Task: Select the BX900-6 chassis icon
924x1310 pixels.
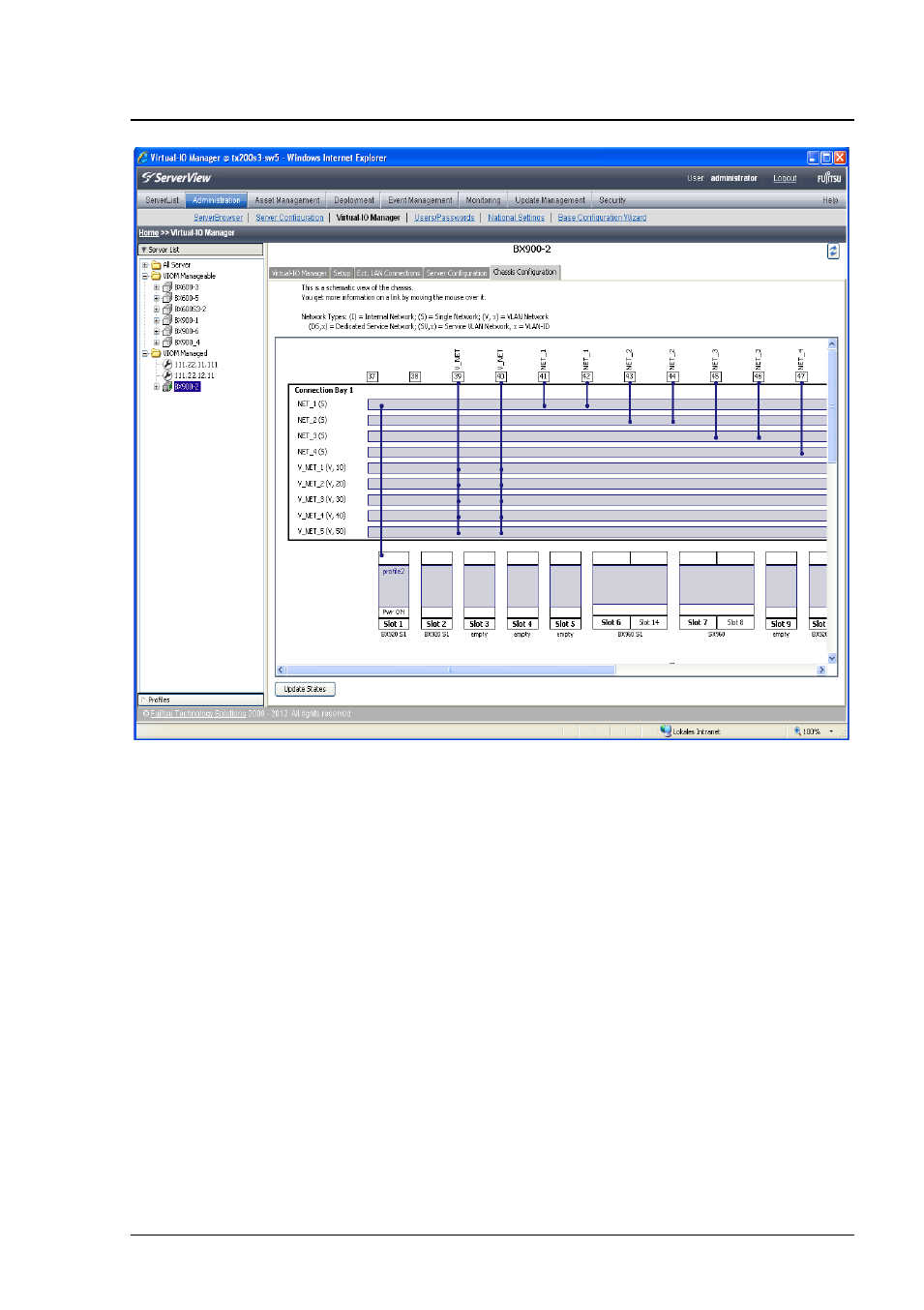Action: [167, 331]
